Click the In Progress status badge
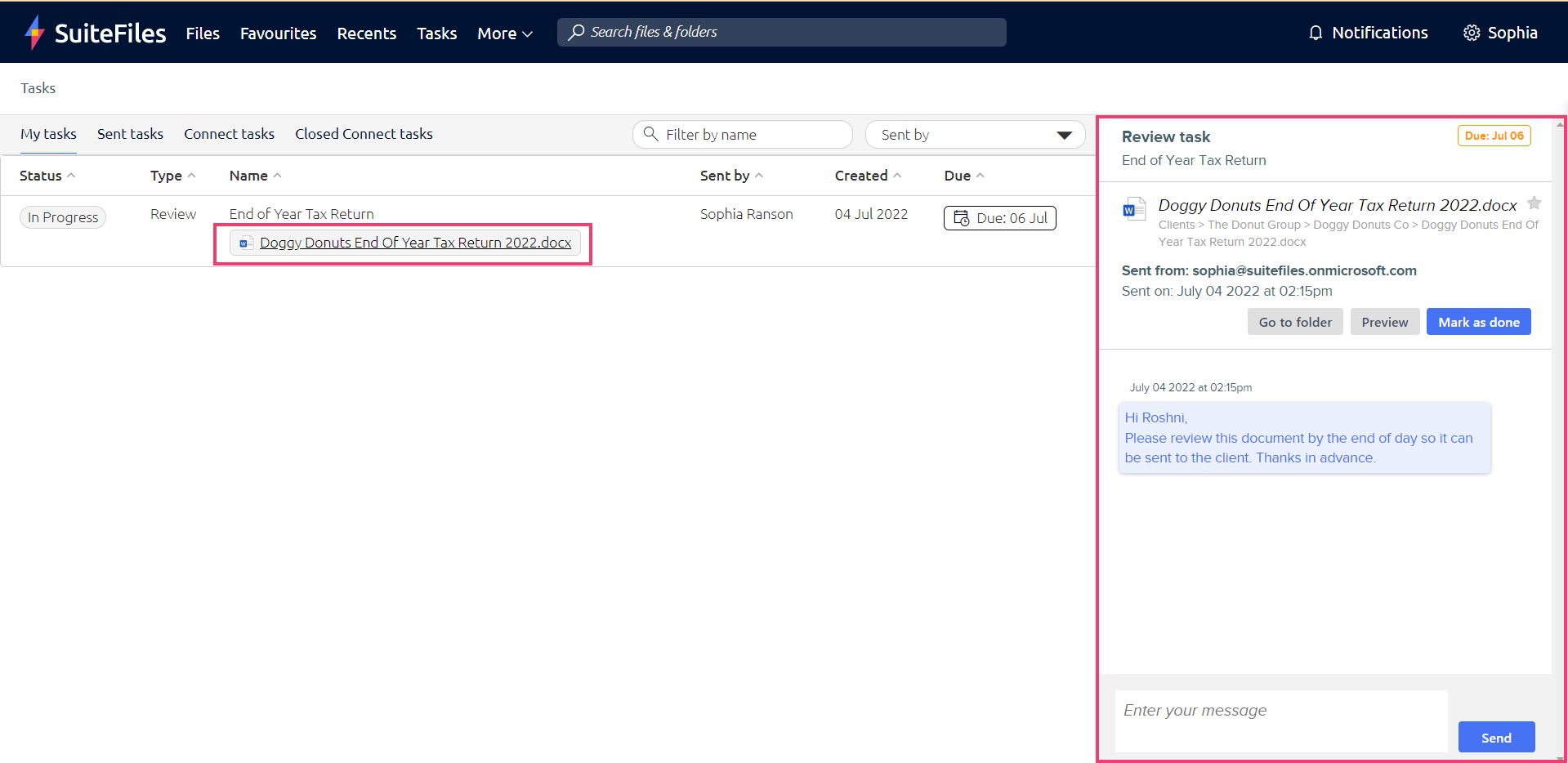 63,217
